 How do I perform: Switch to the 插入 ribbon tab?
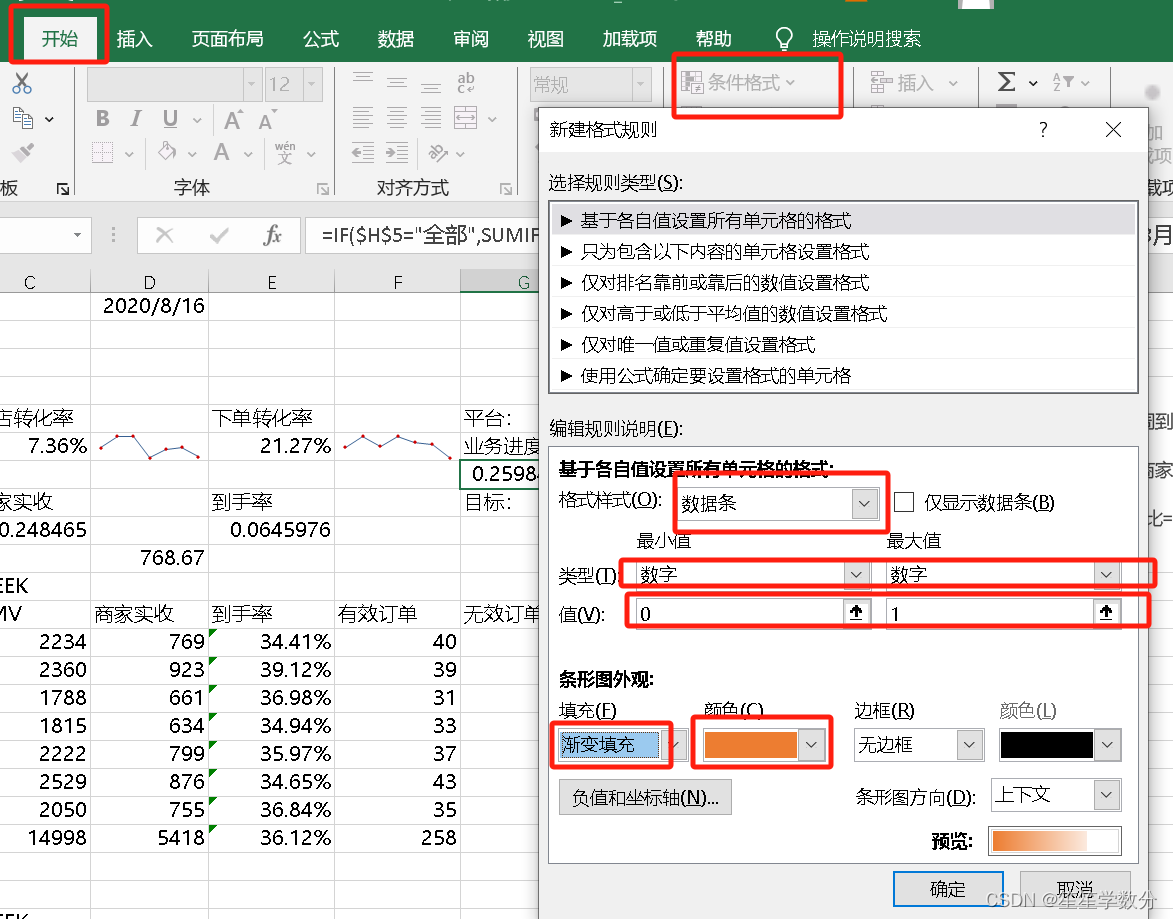tap(135, 39)
